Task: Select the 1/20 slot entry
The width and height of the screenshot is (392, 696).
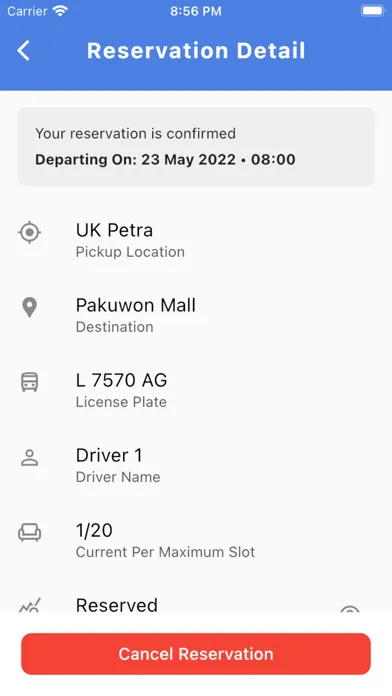Action: tap(94, 530)
